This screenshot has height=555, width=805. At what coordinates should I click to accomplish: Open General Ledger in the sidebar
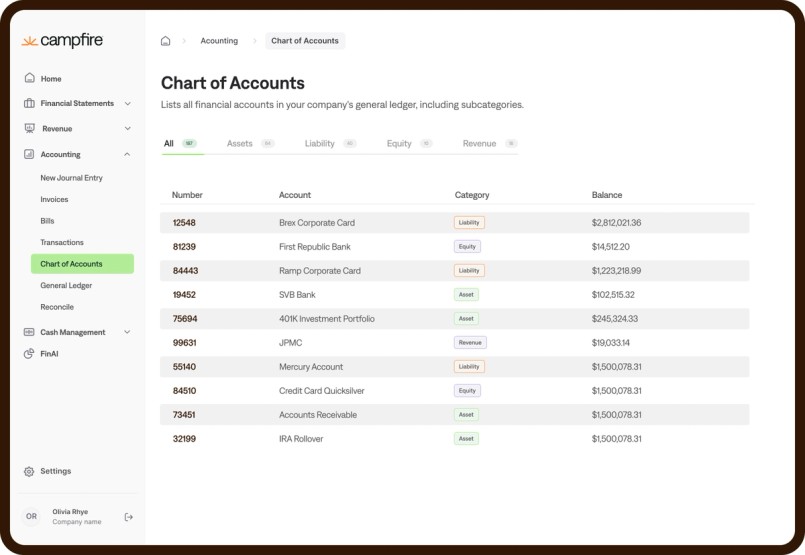point(66,285)
